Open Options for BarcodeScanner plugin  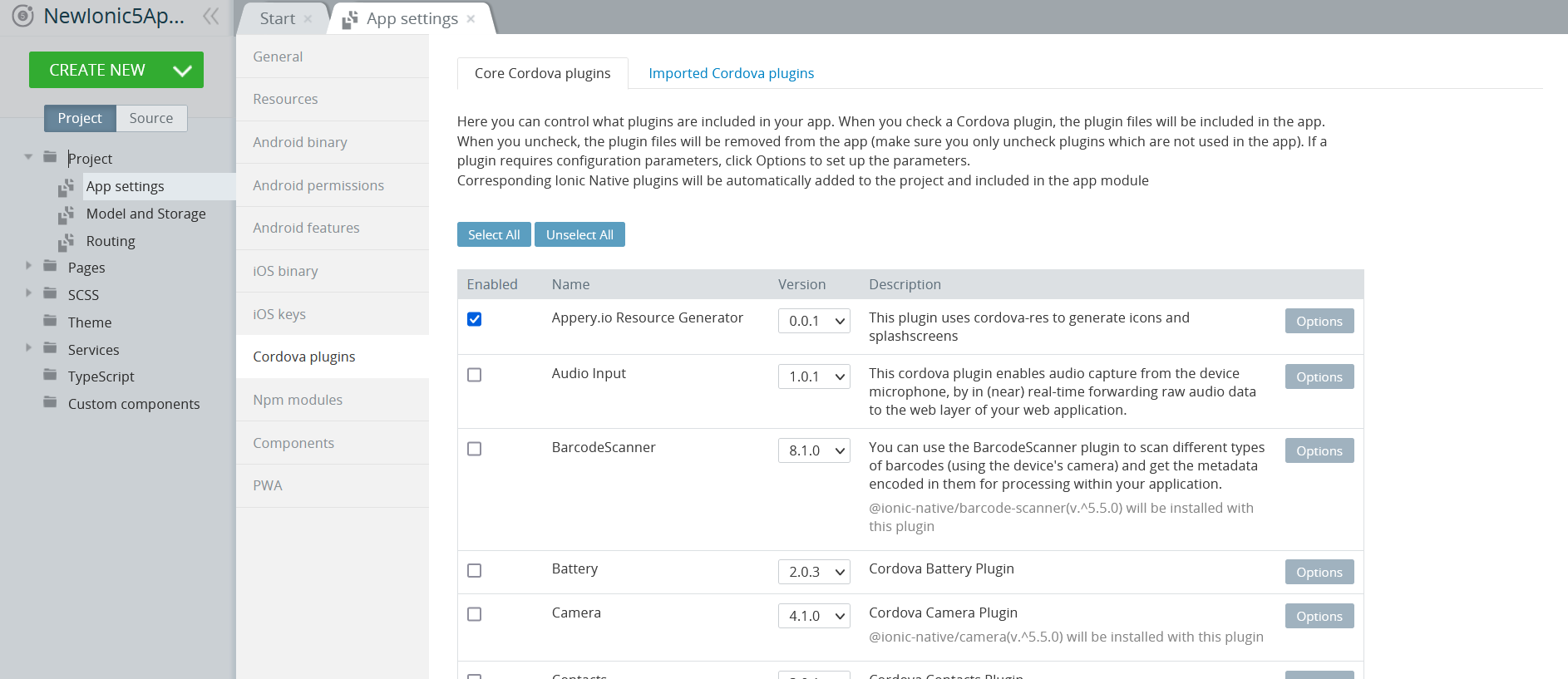point(1319,450)
